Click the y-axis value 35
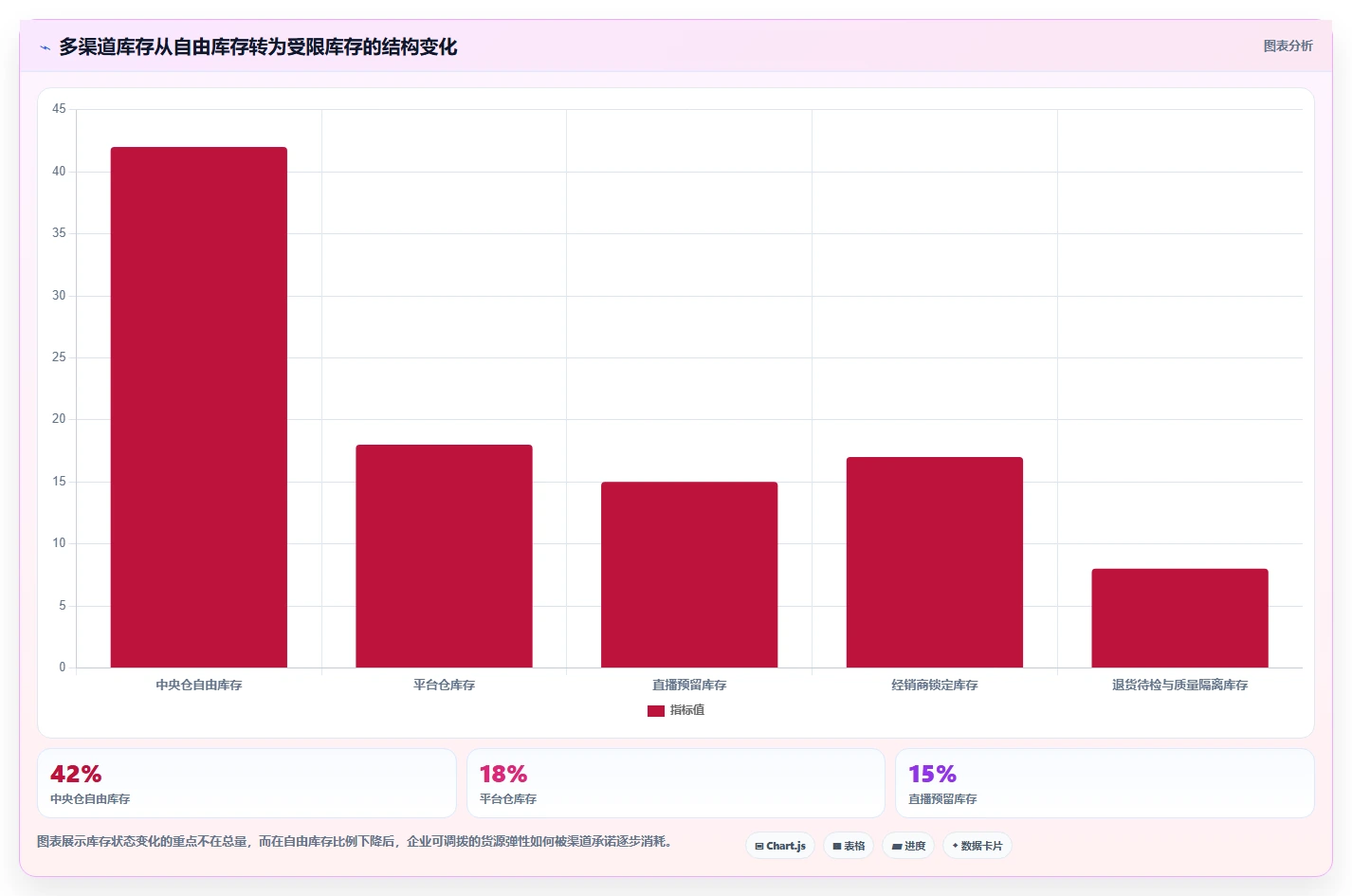Viewport: 1352px width, 896px height. click(60, 233)
